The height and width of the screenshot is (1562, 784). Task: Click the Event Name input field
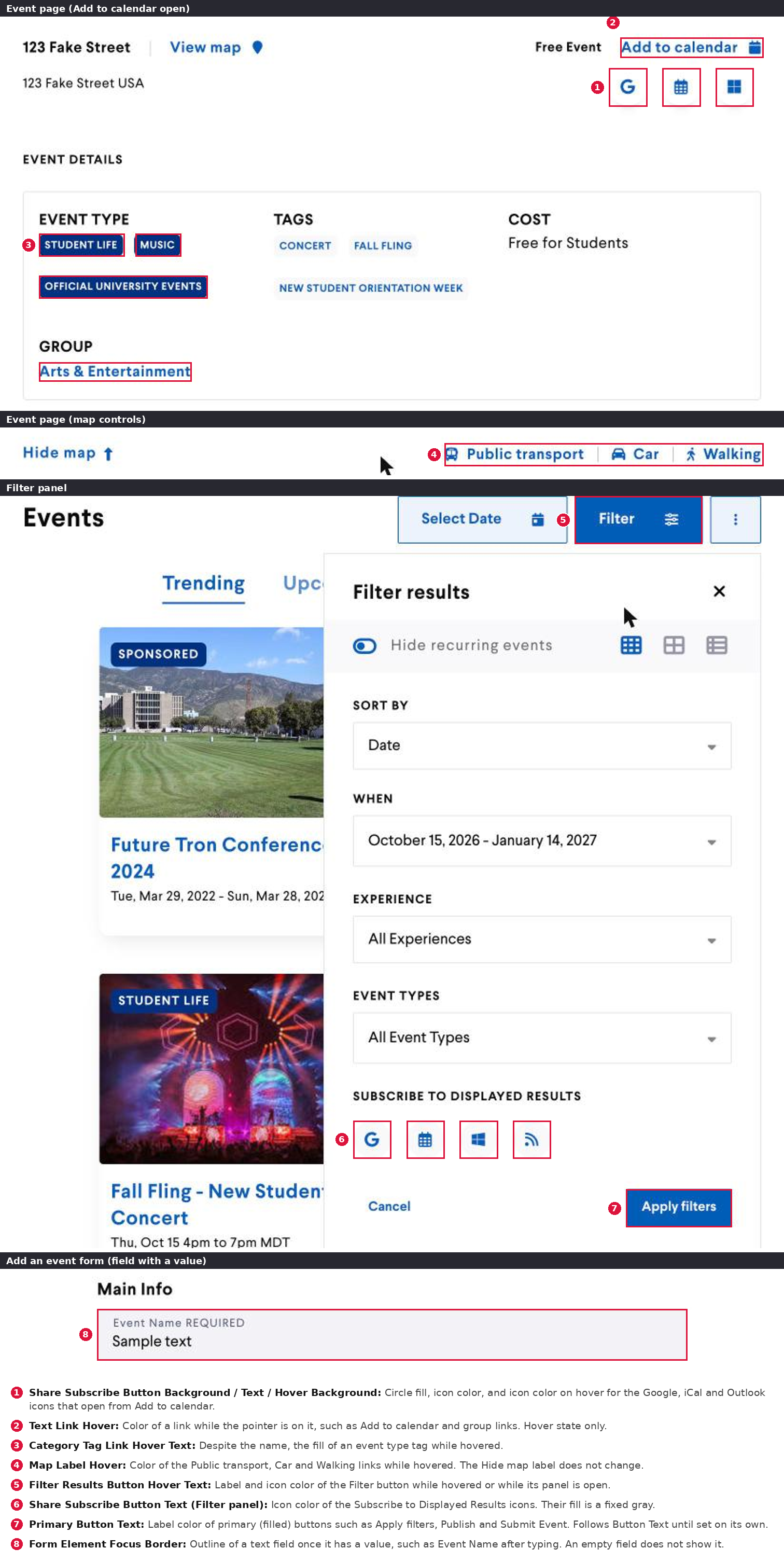coord(392,1335)
